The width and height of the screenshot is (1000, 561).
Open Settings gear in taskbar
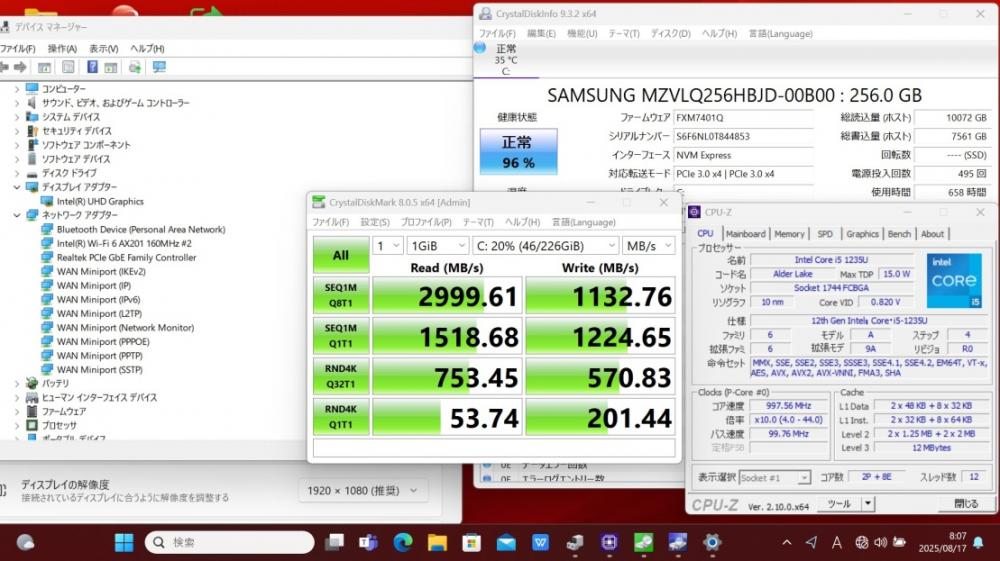point(712,543)
